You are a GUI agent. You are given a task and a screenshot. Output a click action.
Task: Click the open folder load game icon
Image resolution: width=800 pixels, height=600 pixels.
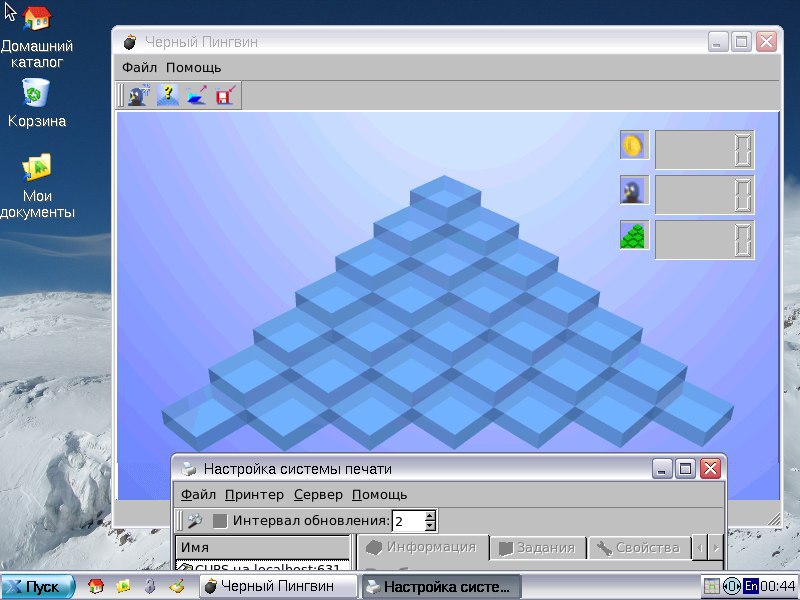(x=196, y=95)
